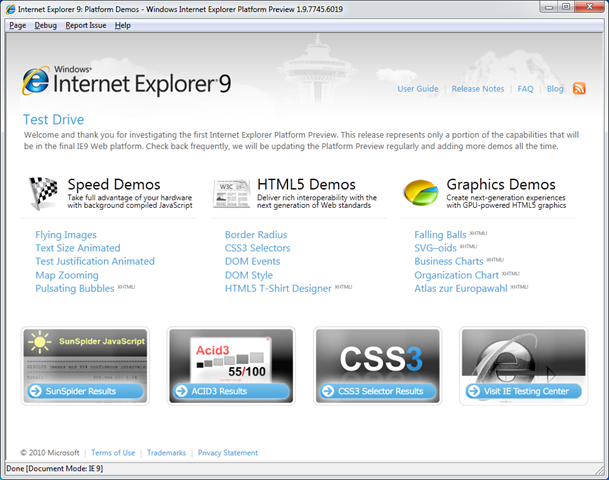Open Test Justification Animated demo
609x480 pixels.
95,261
